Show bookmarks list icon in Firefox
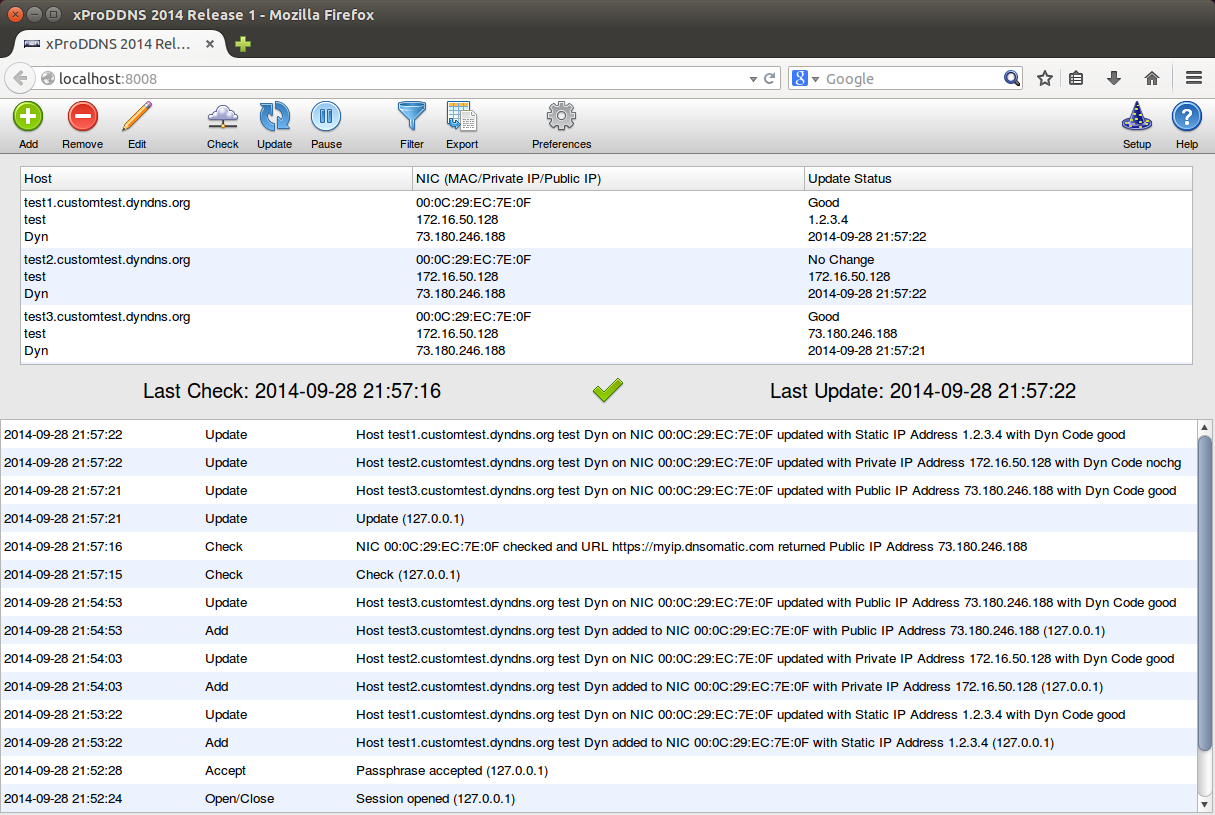Image resolution: width=1215 pixels, height=815 pixels. click(x=1076, y=78)
